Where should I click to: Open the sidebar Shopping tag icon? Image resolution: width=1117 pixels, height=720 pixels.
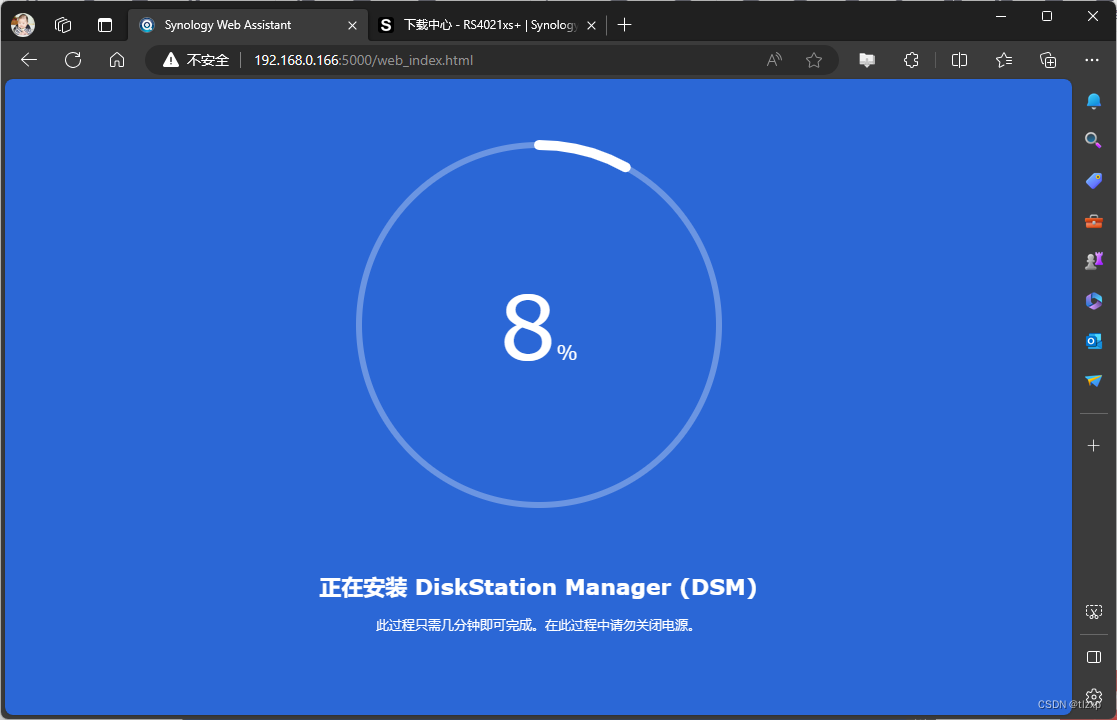[1093, 180]
